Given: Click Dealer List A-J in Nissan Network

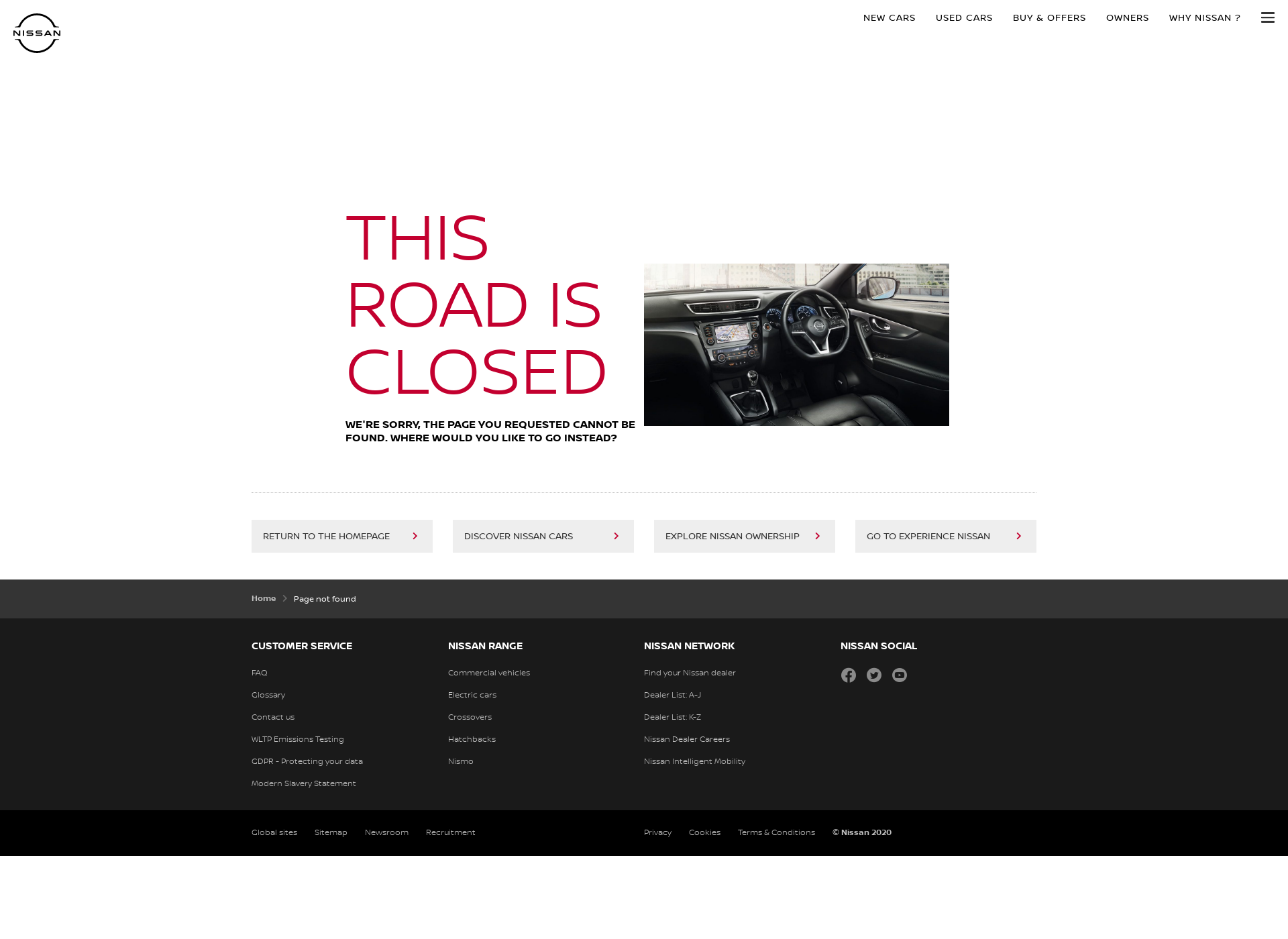Looking at the screenshot, I should point(673,694).
